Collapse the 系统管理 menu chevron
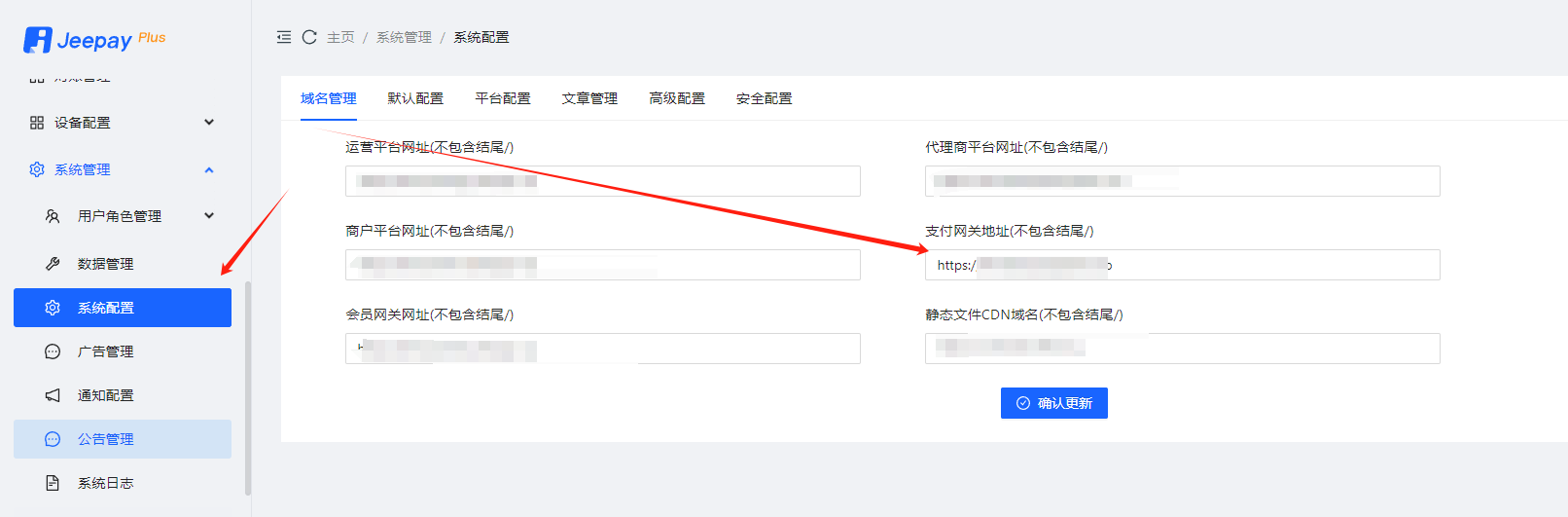 tap(209, 169)
